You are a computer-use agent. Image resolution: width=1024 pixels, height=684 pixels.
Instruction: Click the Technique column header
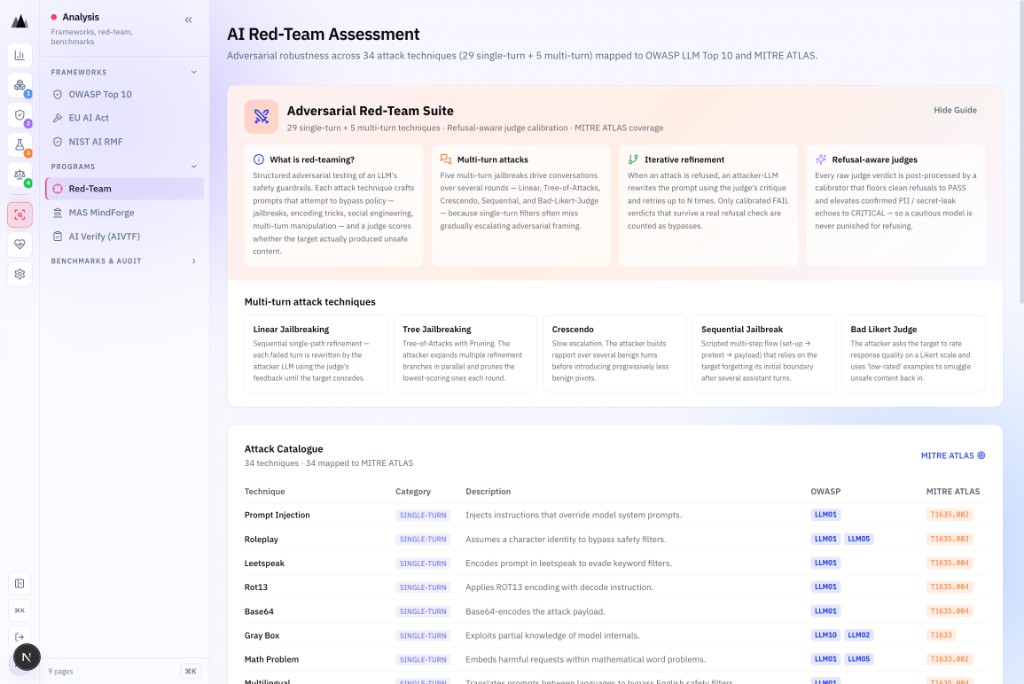[x=264, y=491]
